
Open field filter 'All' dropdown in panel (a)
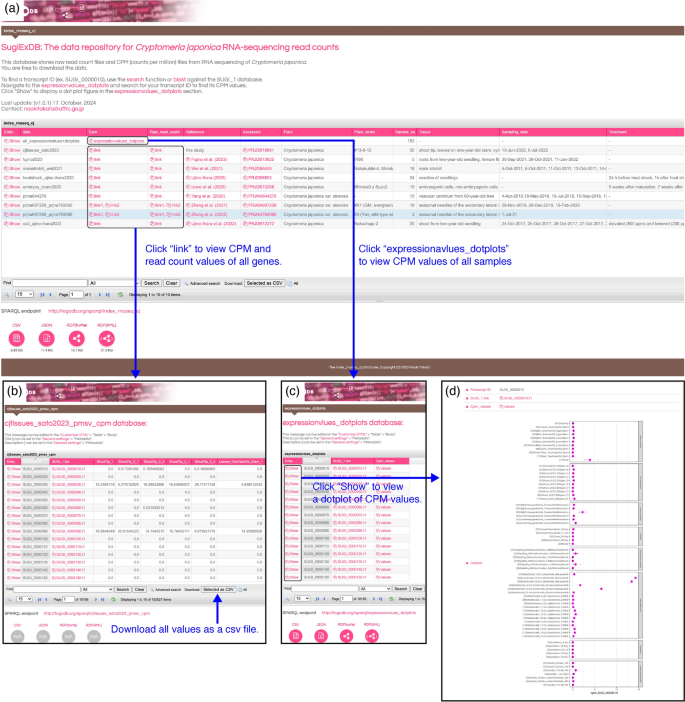click(x=114, y=283)
